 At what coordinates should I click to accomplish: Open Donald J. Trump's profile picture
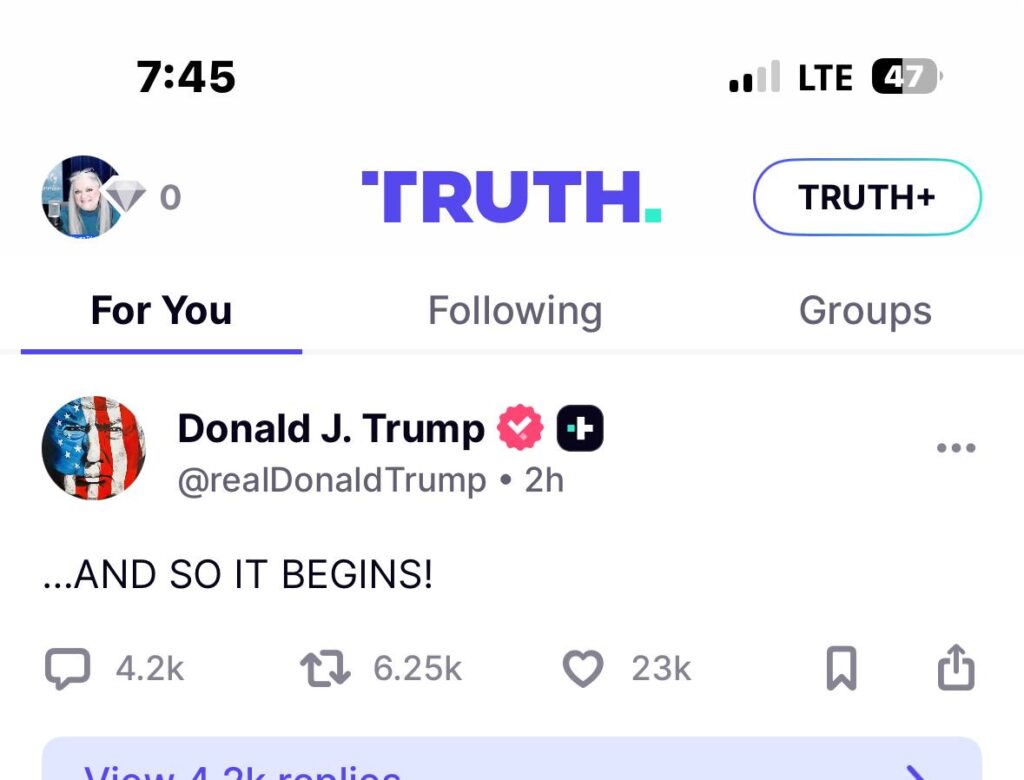(x=93, y=447)
